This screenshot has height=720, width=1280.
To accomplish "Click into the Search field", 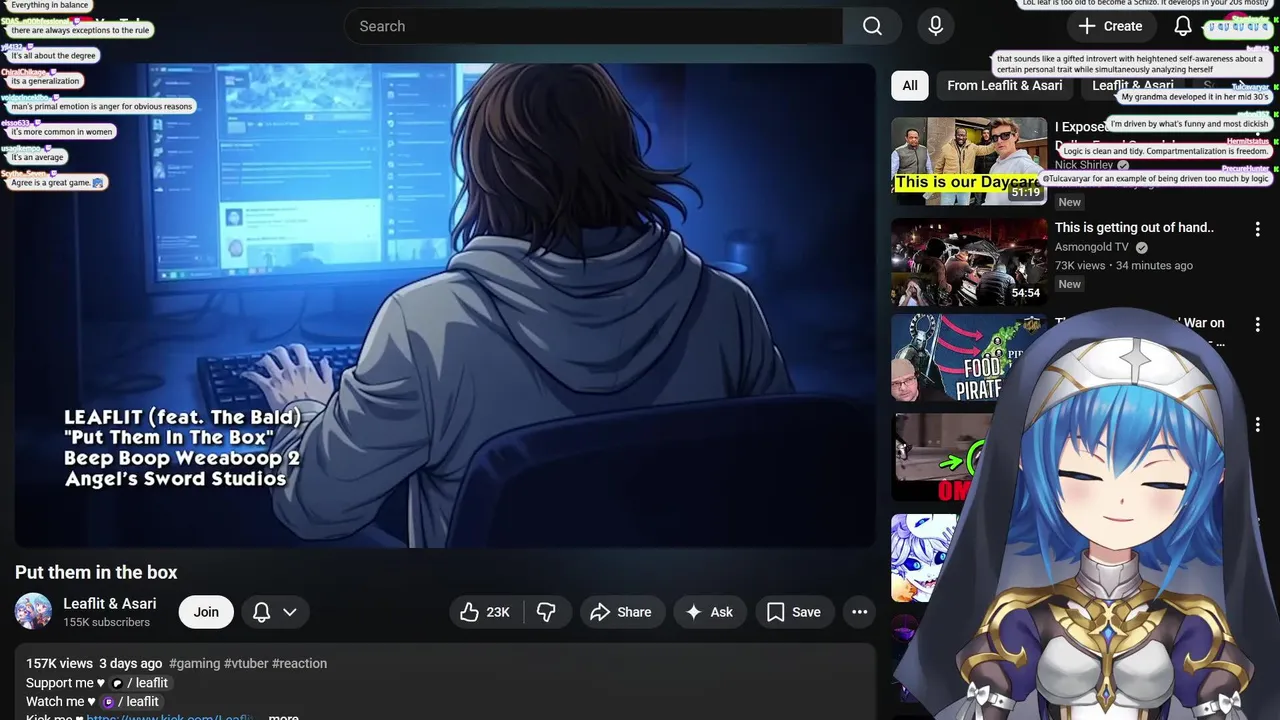I will tap(594, 26).
